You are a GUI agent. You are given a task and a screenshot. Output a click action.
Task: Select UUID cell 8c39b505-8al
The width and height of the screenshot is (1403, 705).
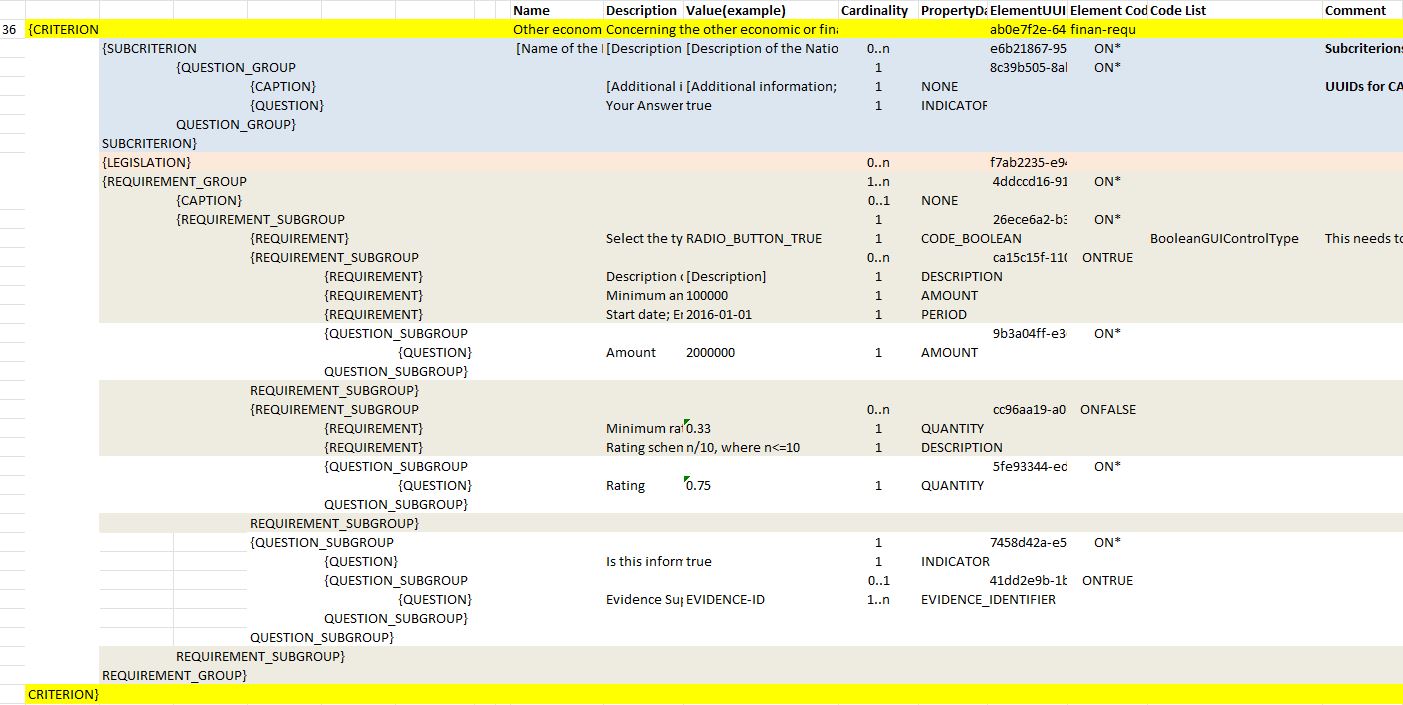click(1027, 68)
